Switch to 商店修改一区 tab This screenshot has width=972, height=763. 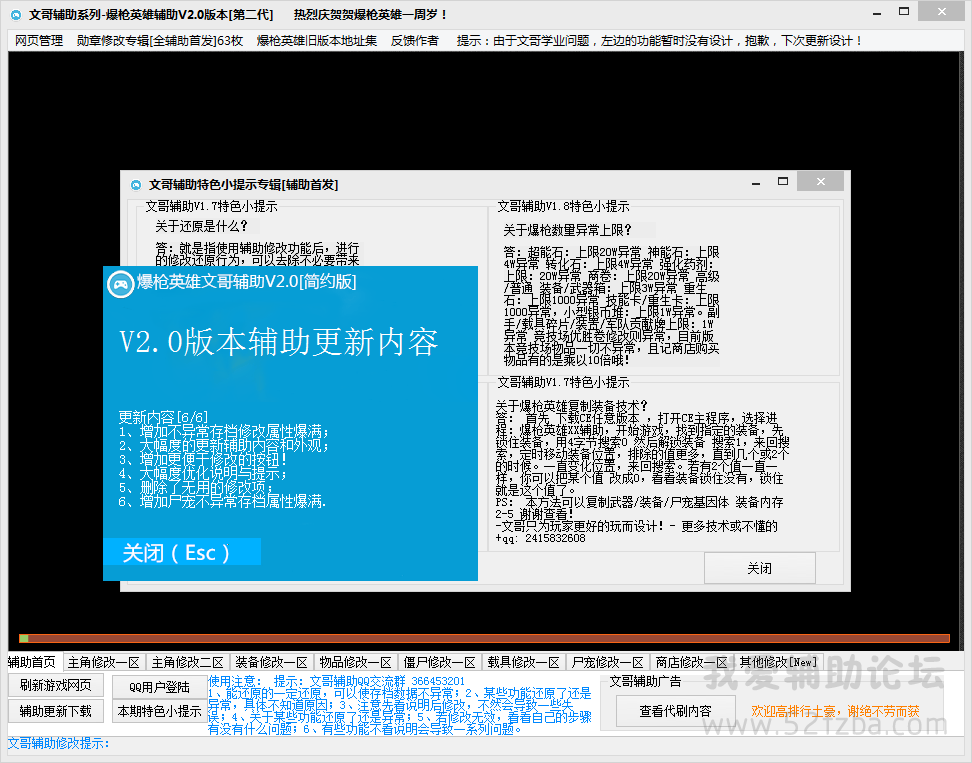pyautogui.click(x=691, y=663)
